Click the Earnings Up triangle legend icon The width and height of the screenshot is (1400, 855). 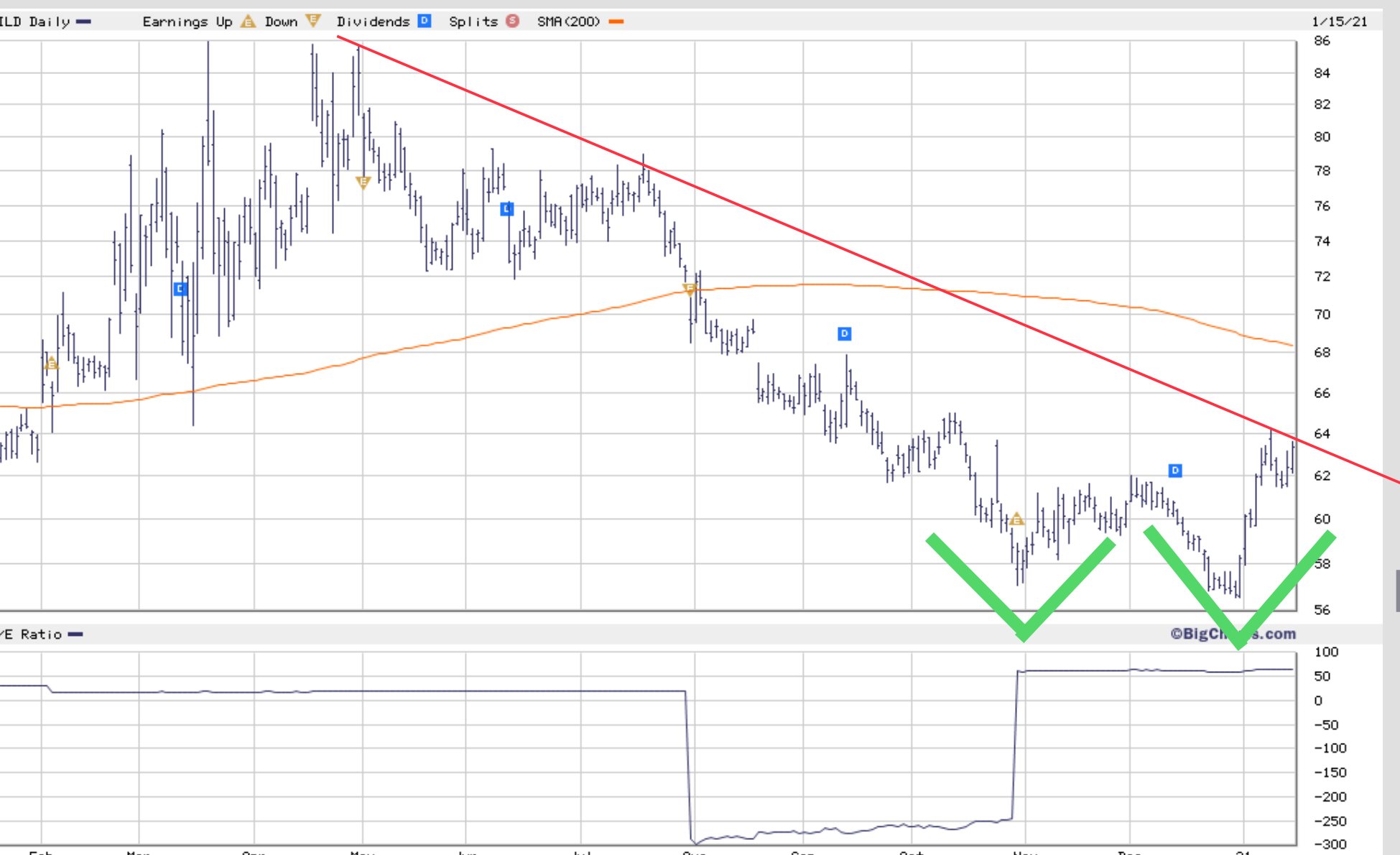pos(248,22)
